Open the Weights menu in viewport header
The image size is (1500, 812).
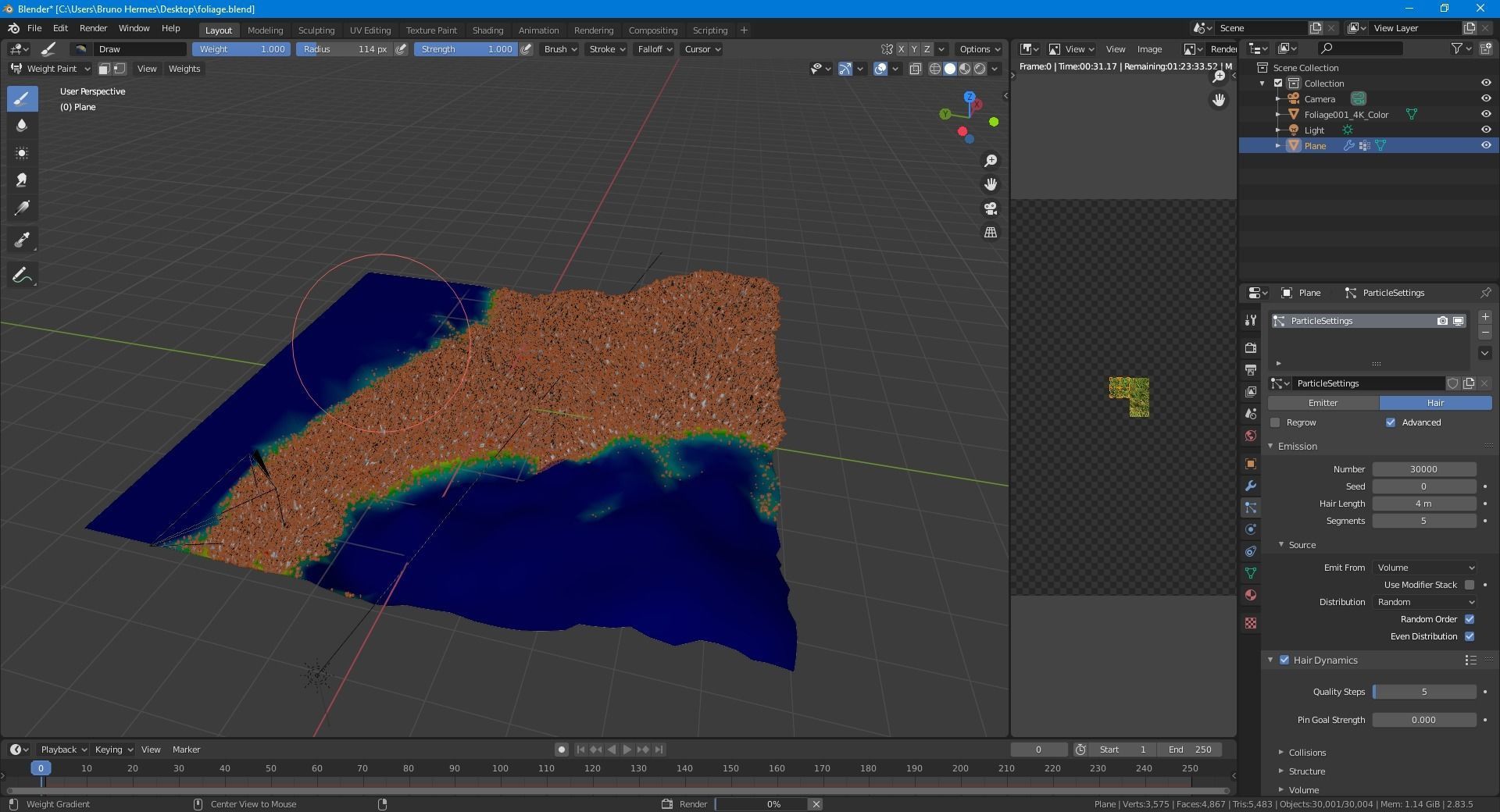click(184, 69)
